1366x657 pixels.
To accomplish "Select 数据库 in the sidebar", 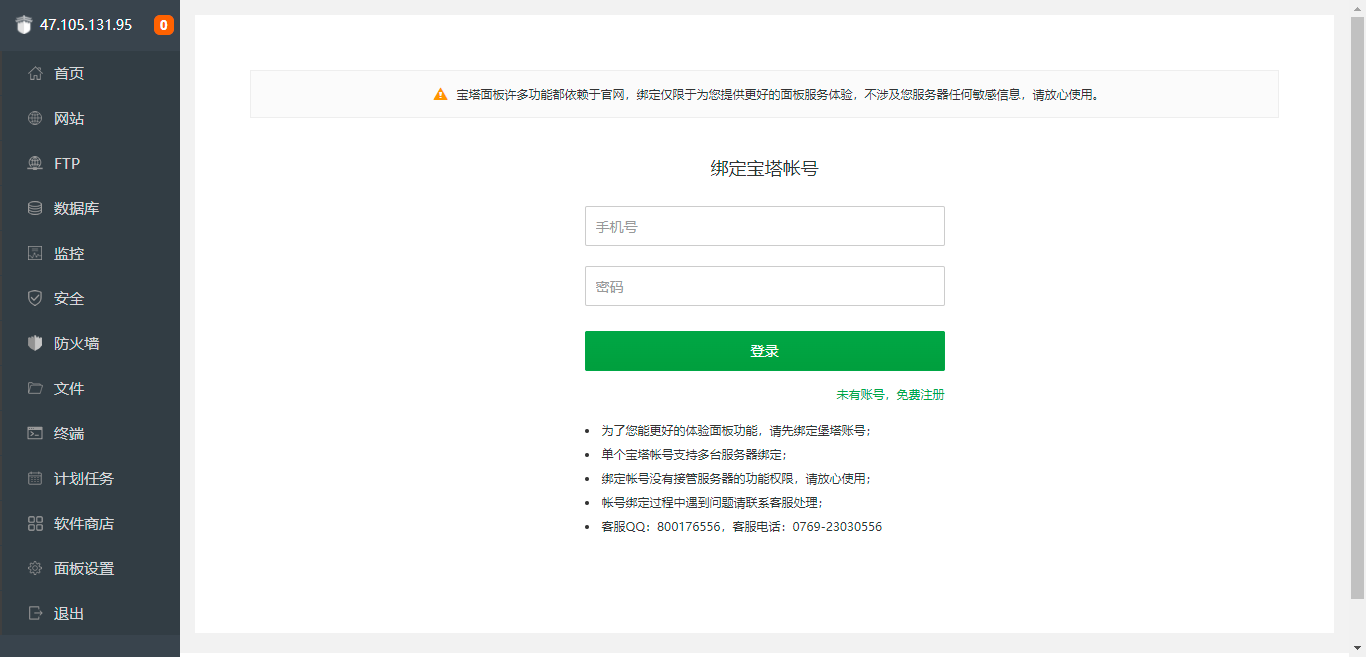I will [x=90, y=208].
